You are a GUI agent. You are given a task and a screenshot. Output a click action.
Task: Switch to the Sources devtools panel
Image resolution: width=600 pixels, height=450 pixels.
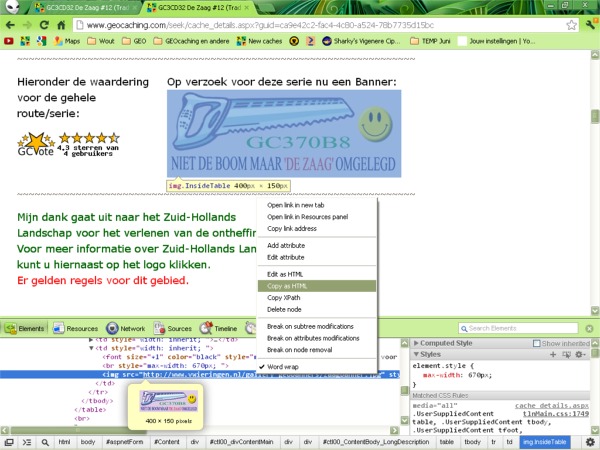coord(173,328)
